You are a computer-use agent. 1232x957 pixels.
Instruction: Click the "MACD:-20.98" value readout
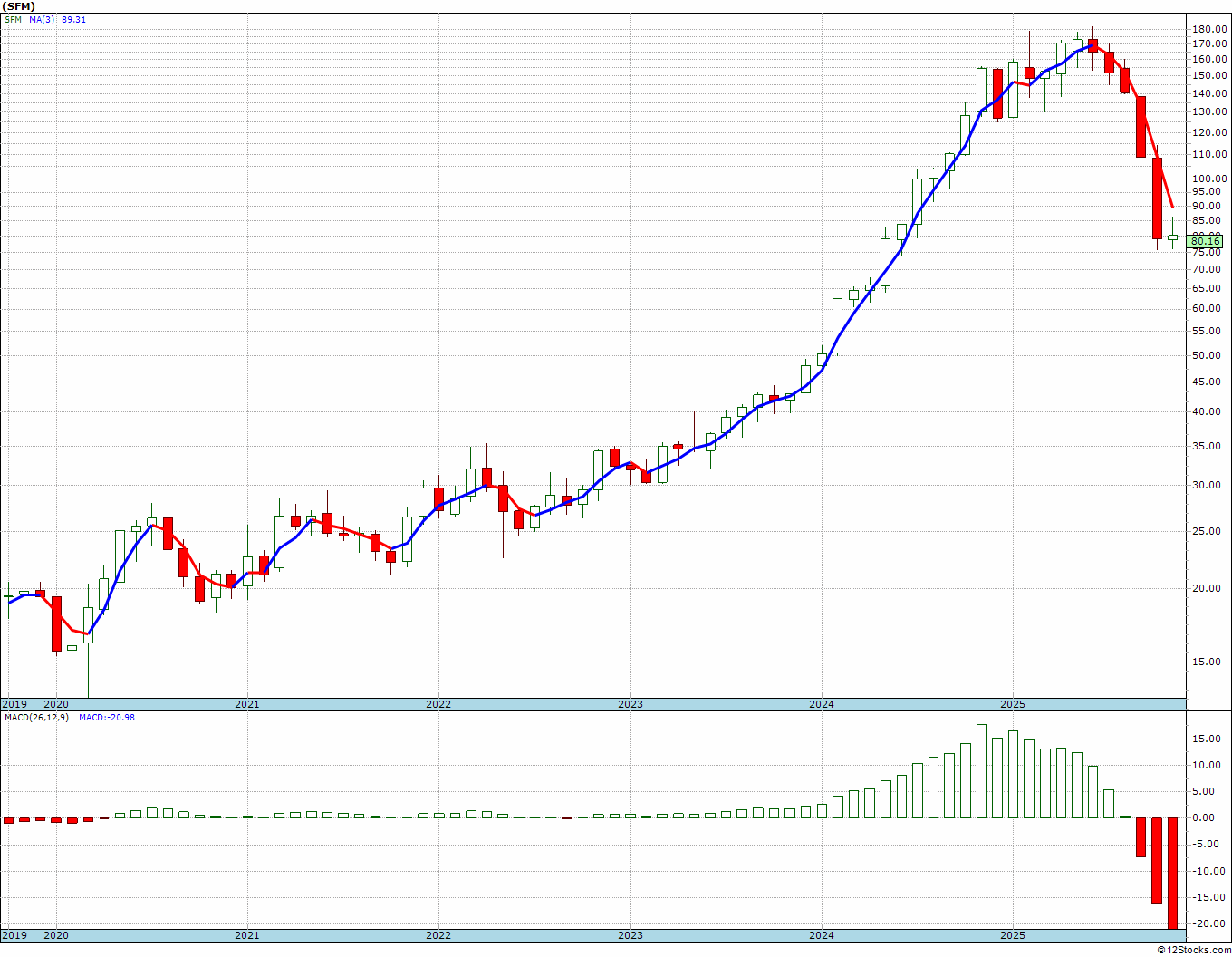point(107,718)
